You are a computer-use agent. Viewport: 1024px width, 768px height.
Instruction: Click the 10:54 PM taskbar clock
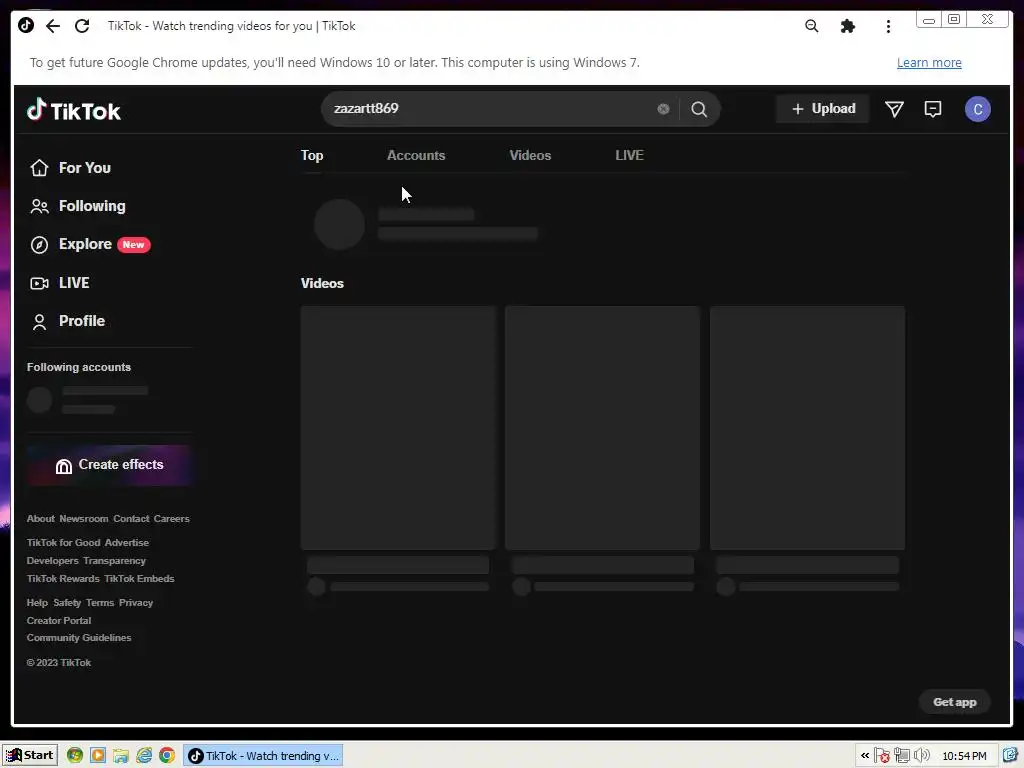[964, 756]
